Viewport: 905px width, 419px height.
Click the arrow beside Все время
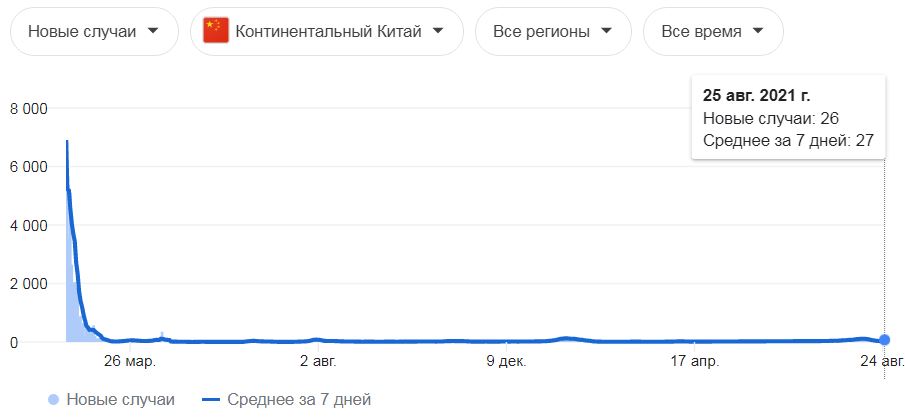click(758, 31)
